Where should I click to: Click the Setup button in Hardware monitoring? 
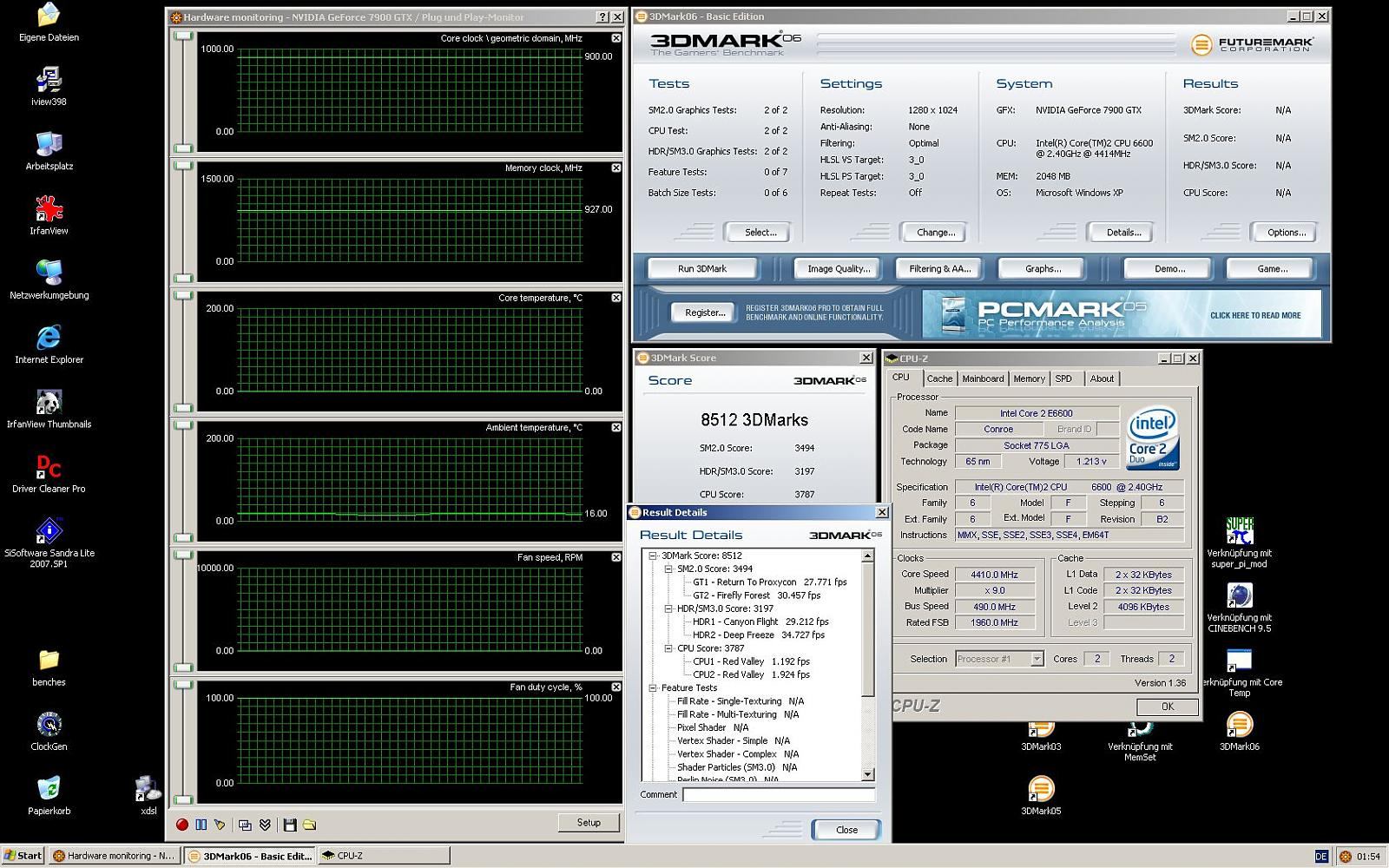click(589, 823)
